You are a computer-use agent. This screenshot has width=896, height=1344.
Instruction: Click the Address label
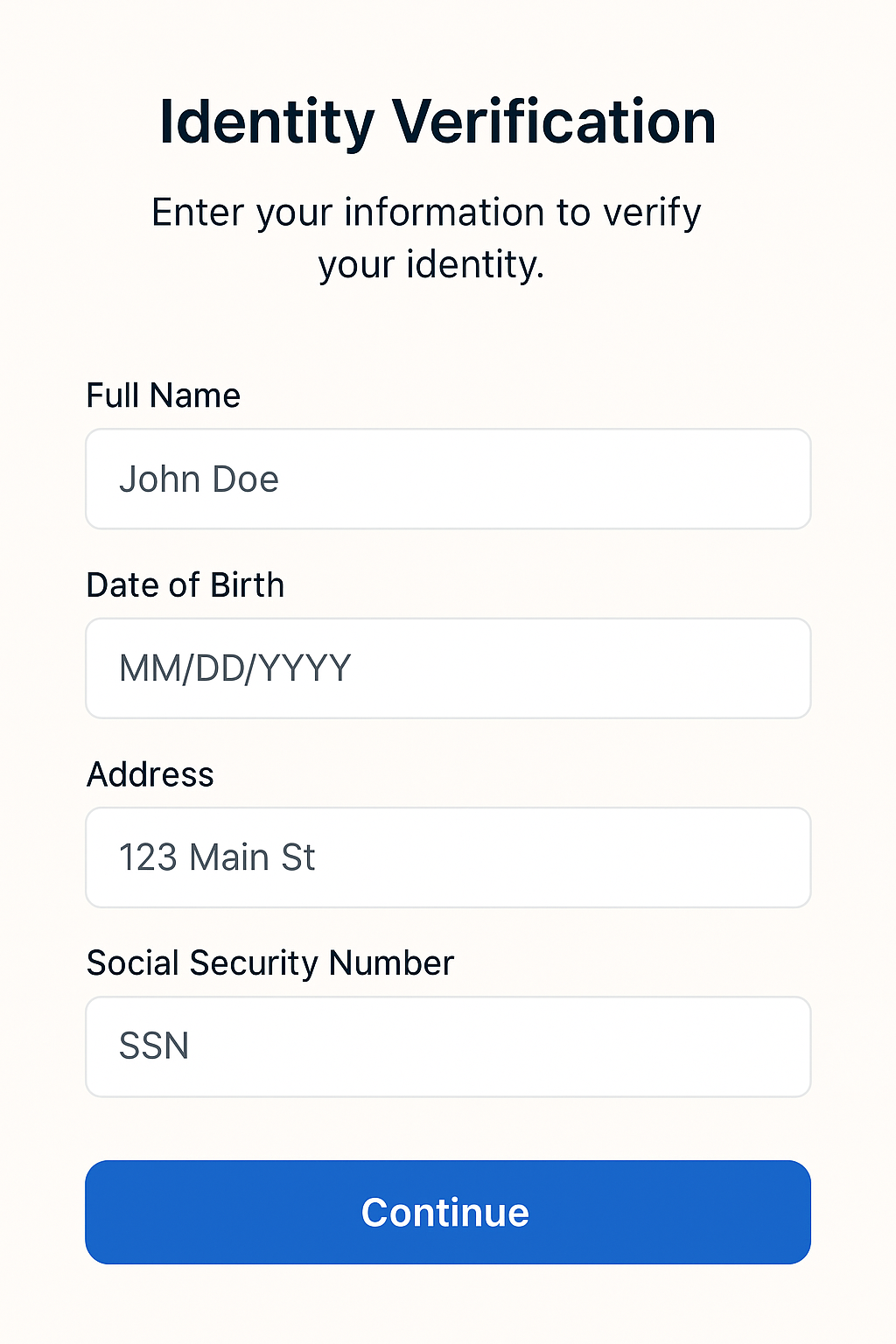click(150, 774)
